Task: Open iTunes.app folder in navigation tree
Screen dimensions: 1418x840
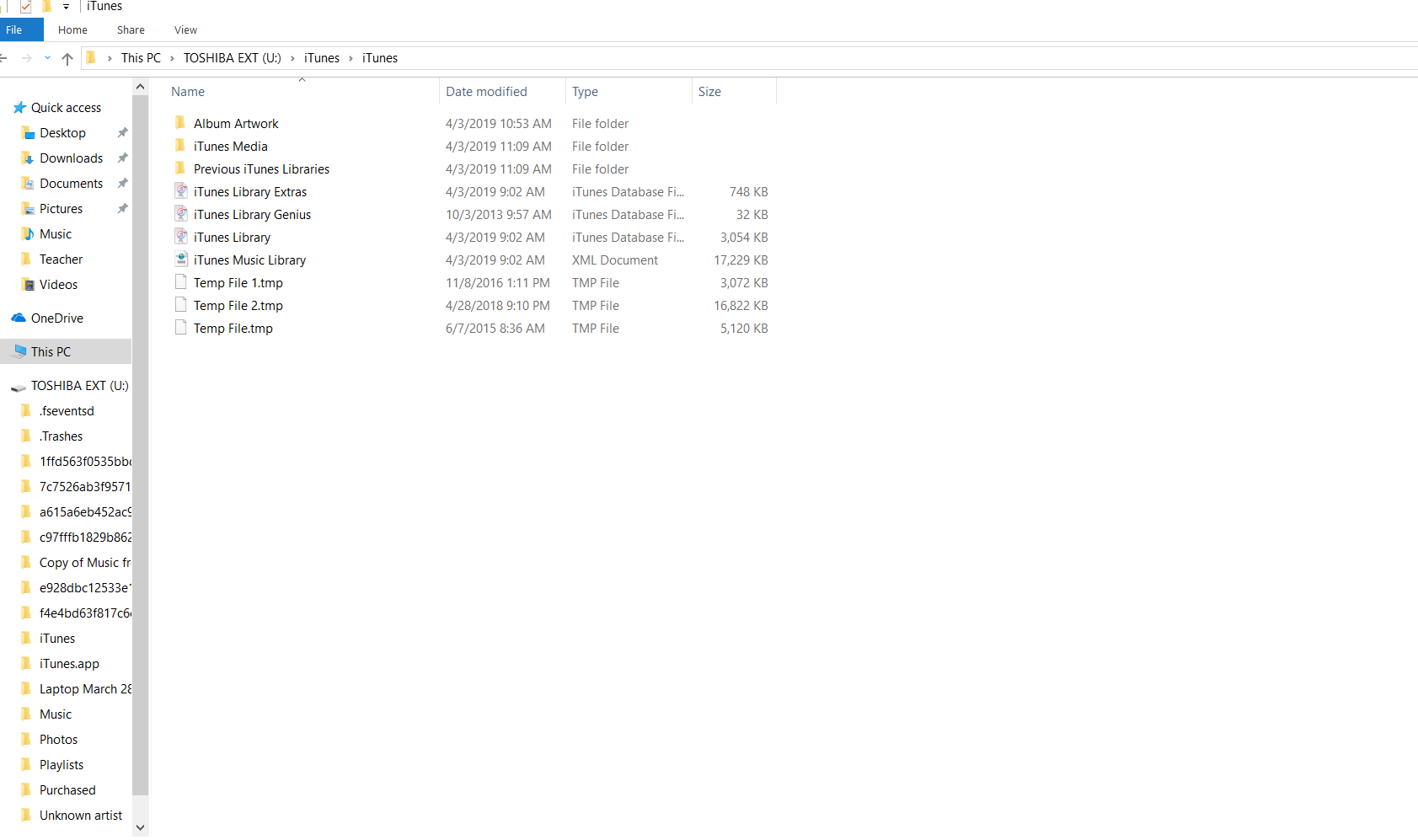Action: pyautogui.click(x=69, y=664)
